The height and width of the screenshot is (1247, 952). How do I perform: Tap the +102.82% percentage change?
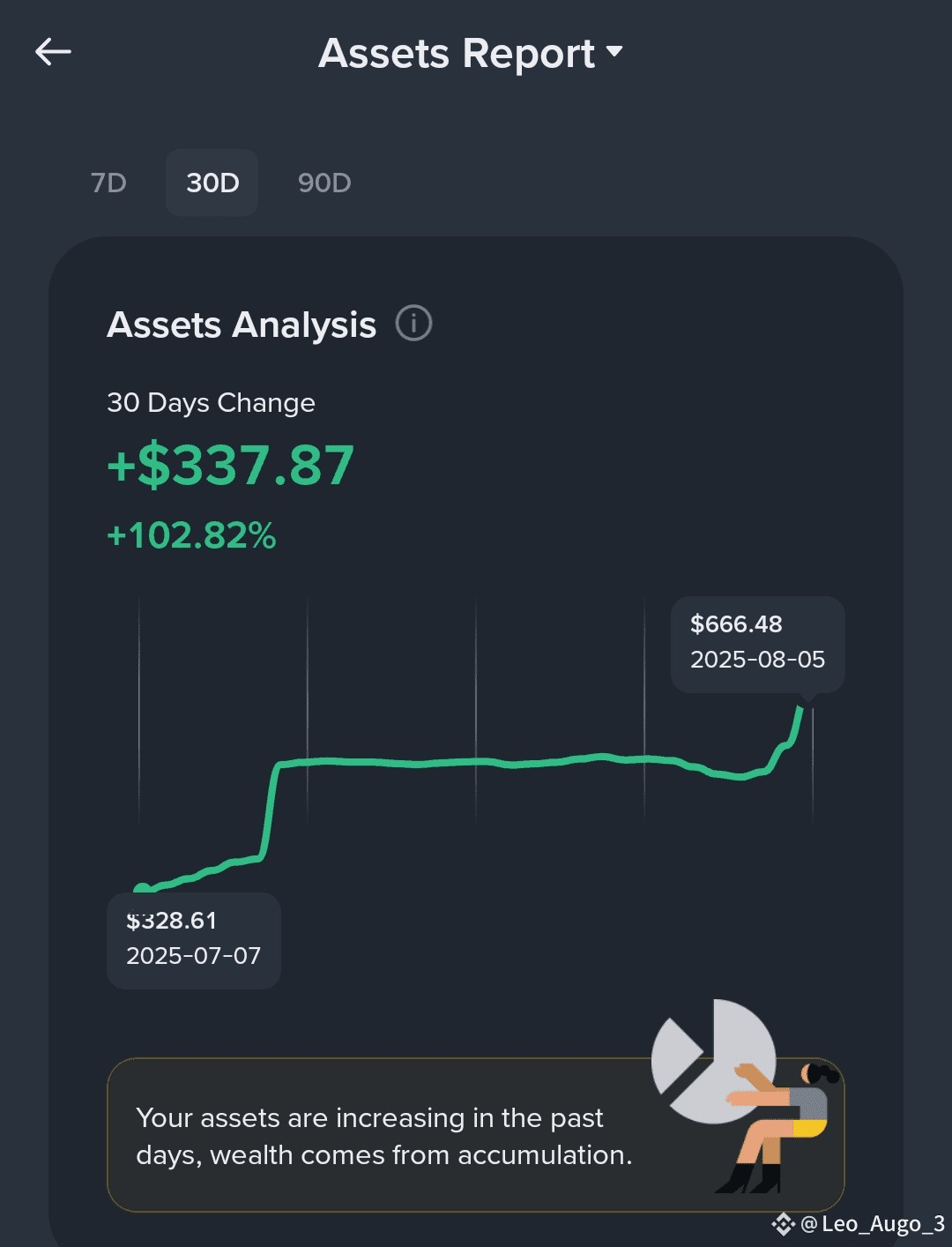[x=191, y=535]
